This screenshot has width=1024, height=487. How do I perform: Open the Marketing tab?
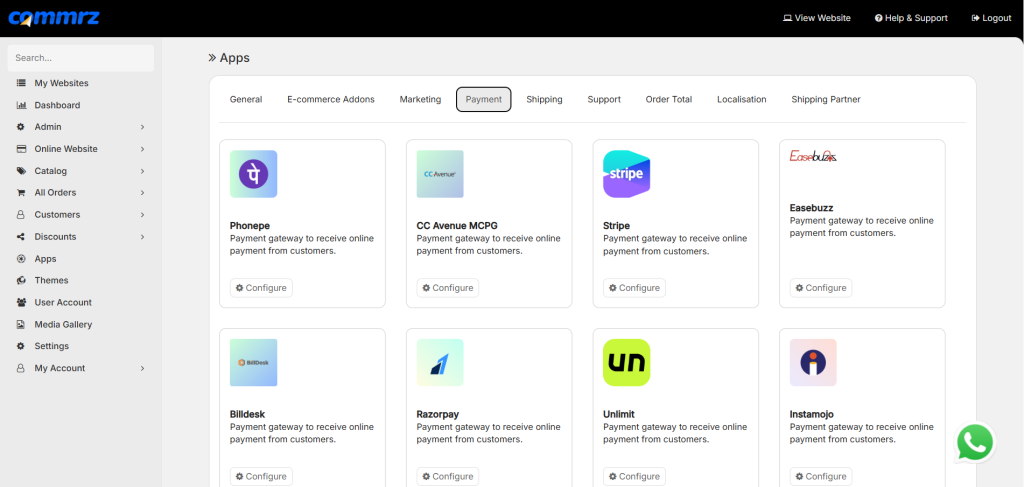tap(421, 99)
